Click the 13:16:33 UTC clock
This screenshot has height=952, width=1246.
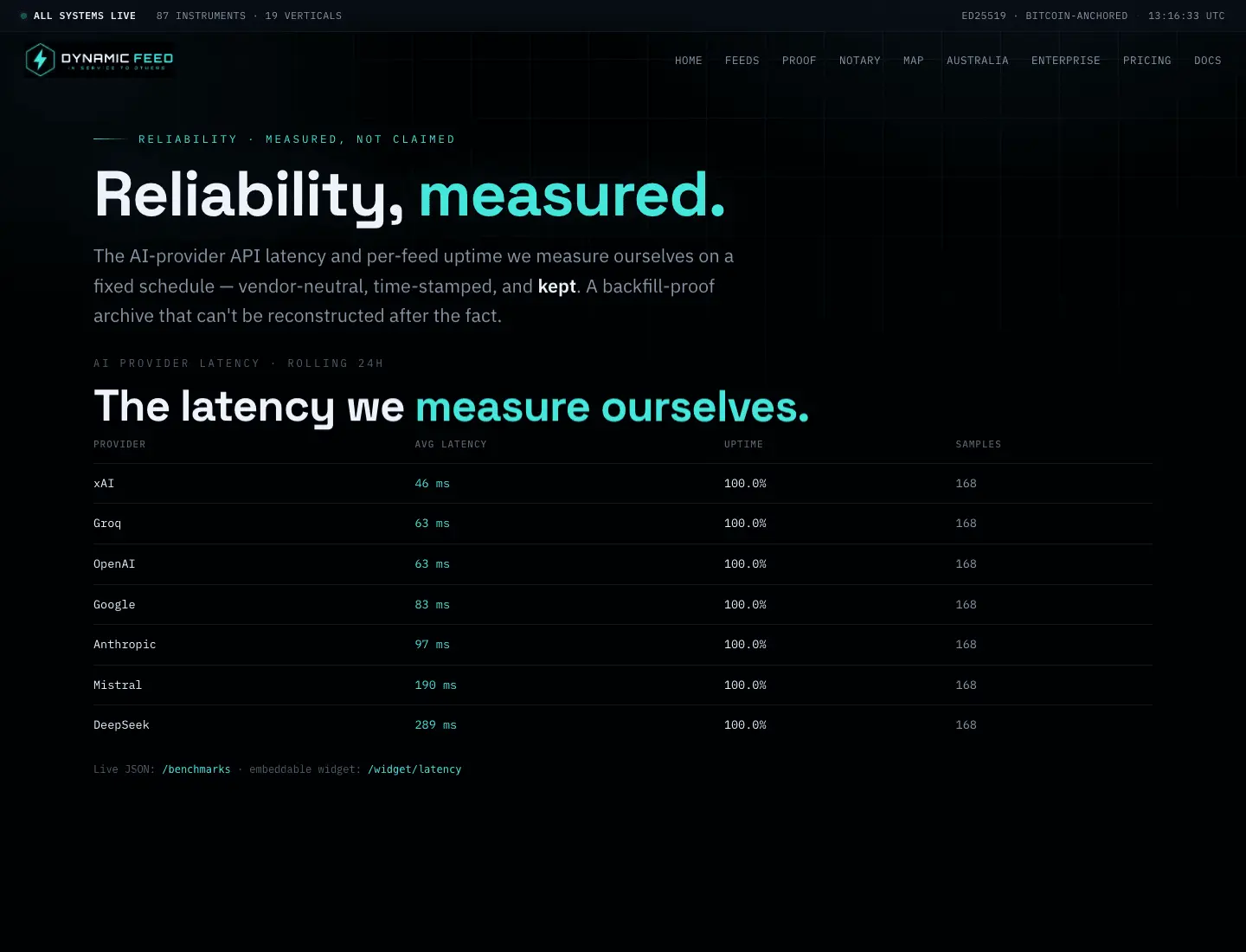click(x=1186, y=16)
